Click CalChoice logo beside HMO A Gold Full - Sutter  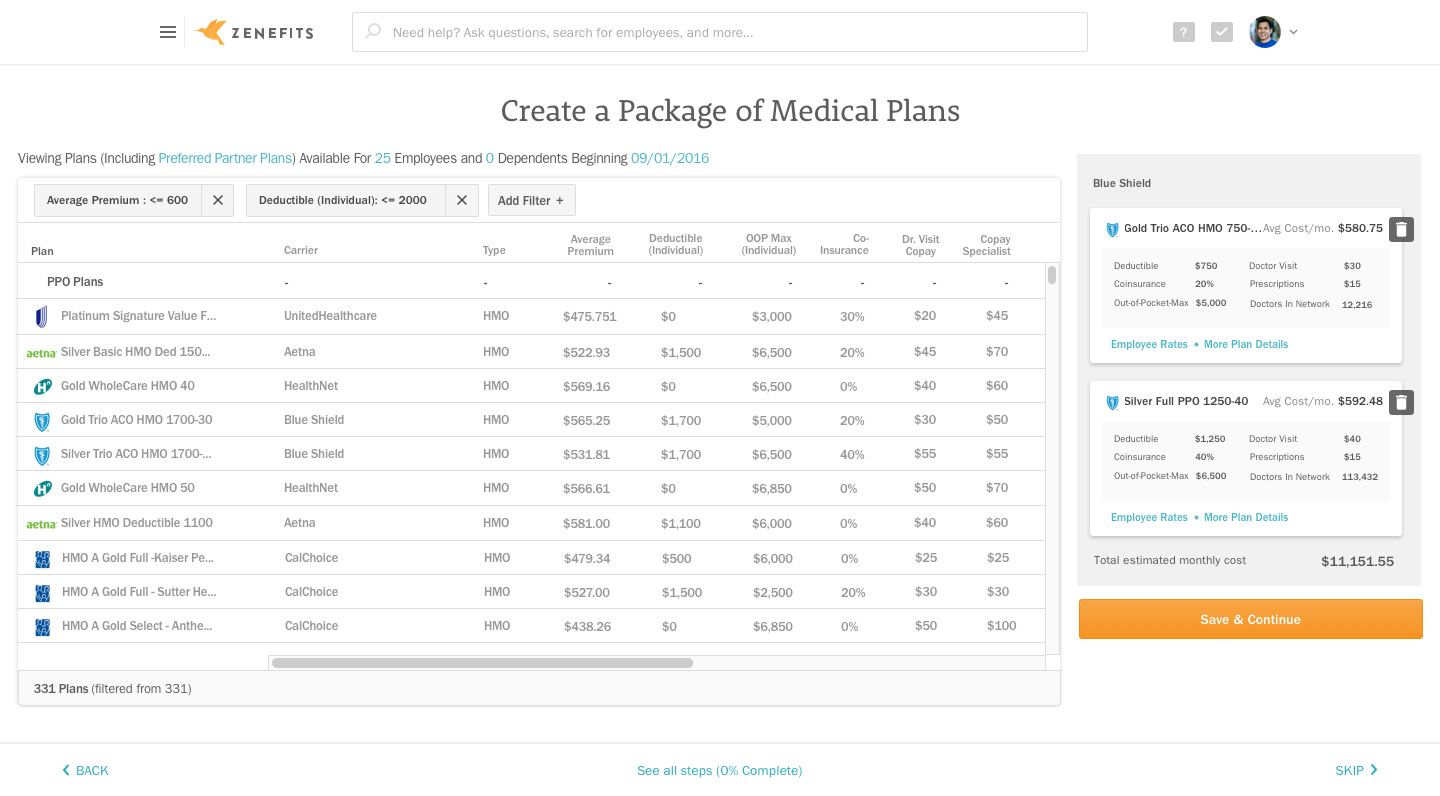click(x=43, y=593)
